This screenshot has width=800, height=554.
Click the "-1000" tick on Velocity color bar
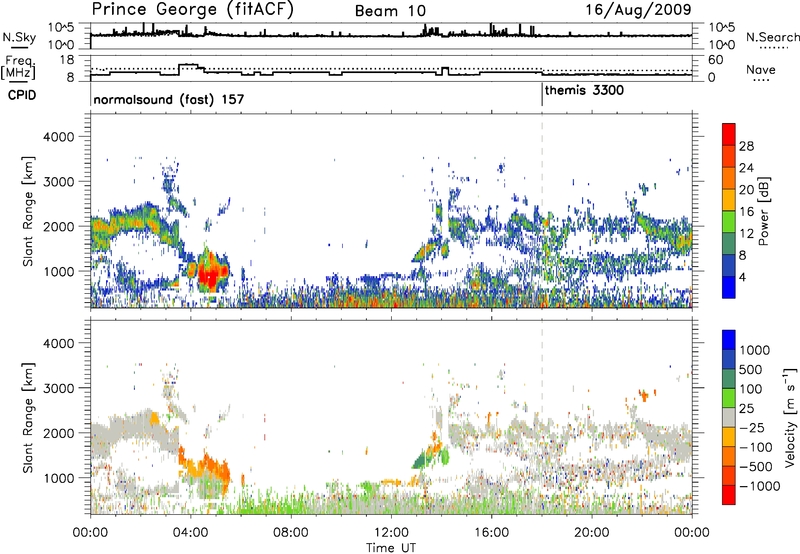click(x=760, y=486)
